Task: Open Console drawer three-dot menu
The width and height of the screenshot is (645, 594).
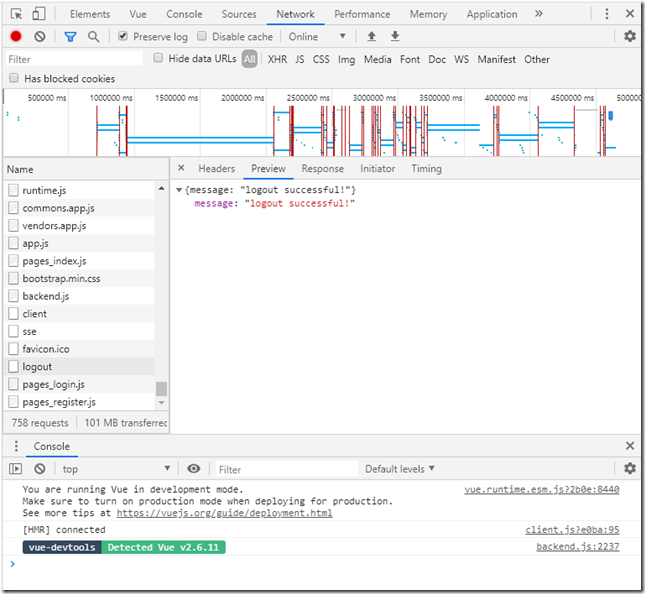Action: click(x=16, y=446)
